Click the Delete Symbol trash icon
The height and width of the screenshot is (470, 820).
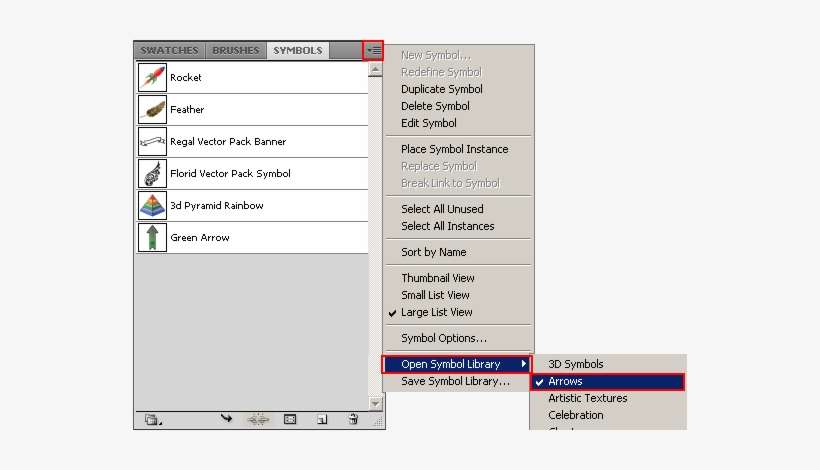352,420
